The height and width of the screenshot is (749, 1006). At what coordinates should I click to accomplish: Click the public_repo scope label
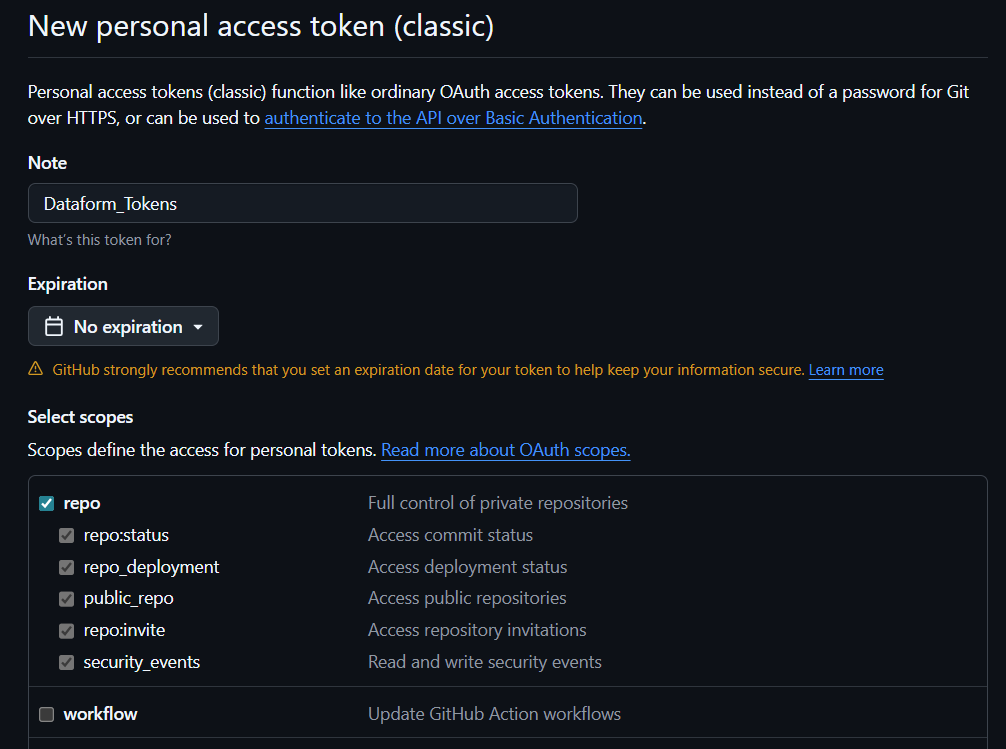click(128, 598)
